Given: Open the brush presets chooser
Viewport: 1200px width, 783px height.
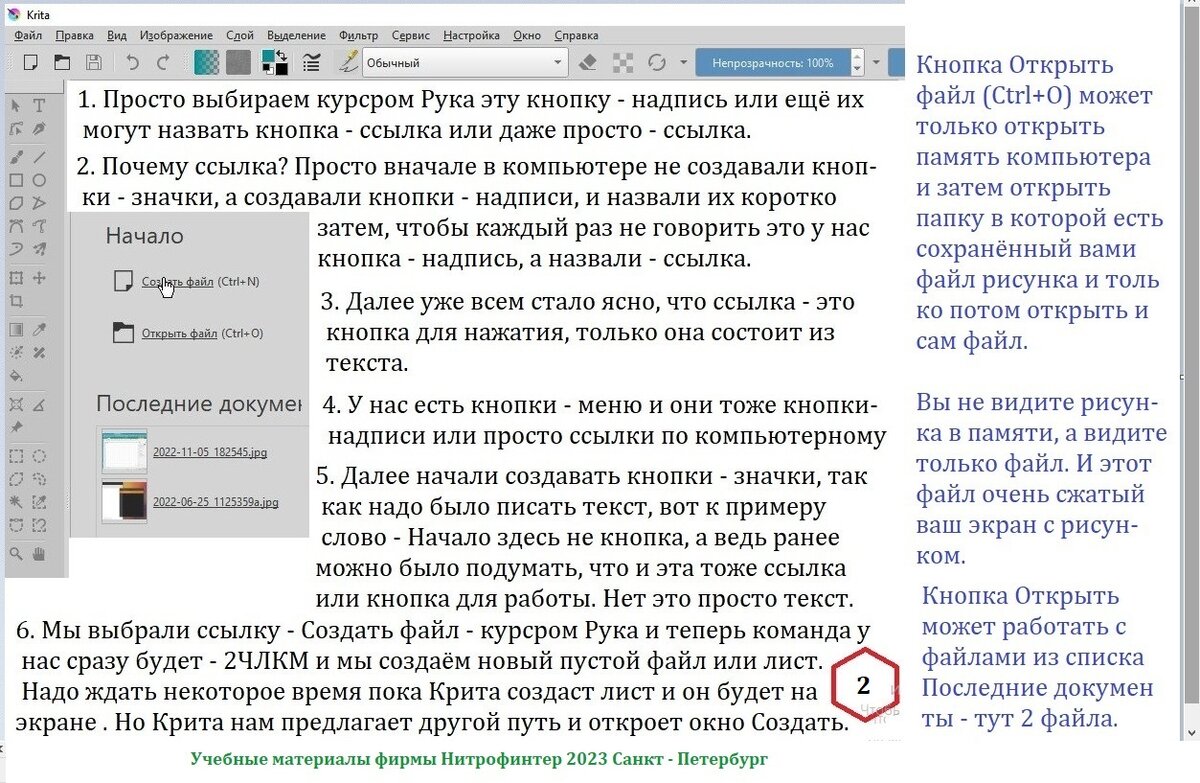Looking at the screenshot, I should click(x=349, y=62).
